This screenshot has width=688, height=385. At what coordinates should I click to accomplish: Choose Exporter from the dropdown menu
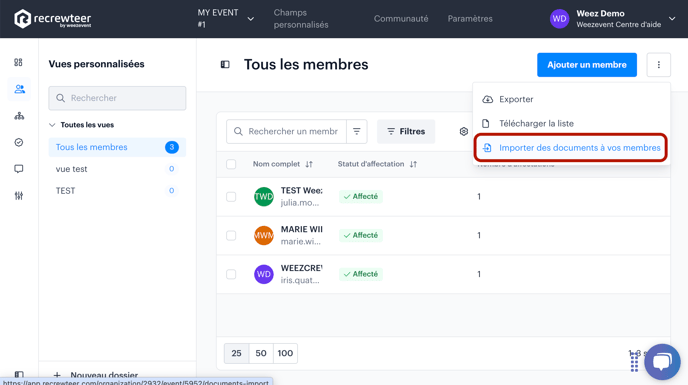coord(571,99)
